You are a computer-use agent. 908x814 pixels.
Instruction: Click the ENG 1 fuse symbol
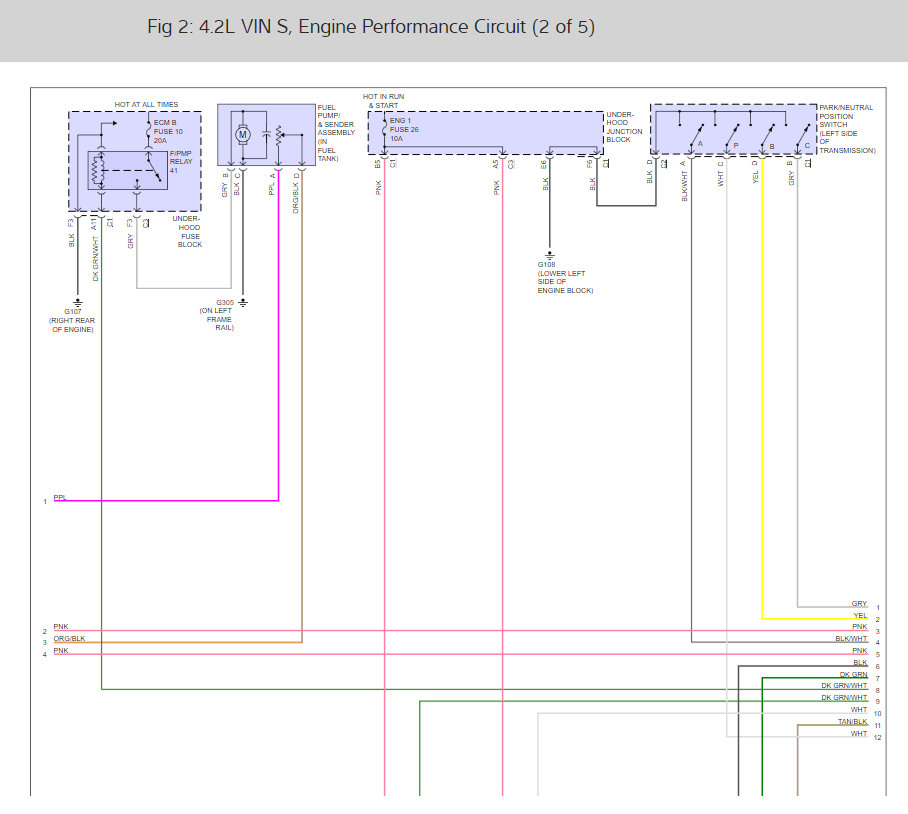pos(385,129)
